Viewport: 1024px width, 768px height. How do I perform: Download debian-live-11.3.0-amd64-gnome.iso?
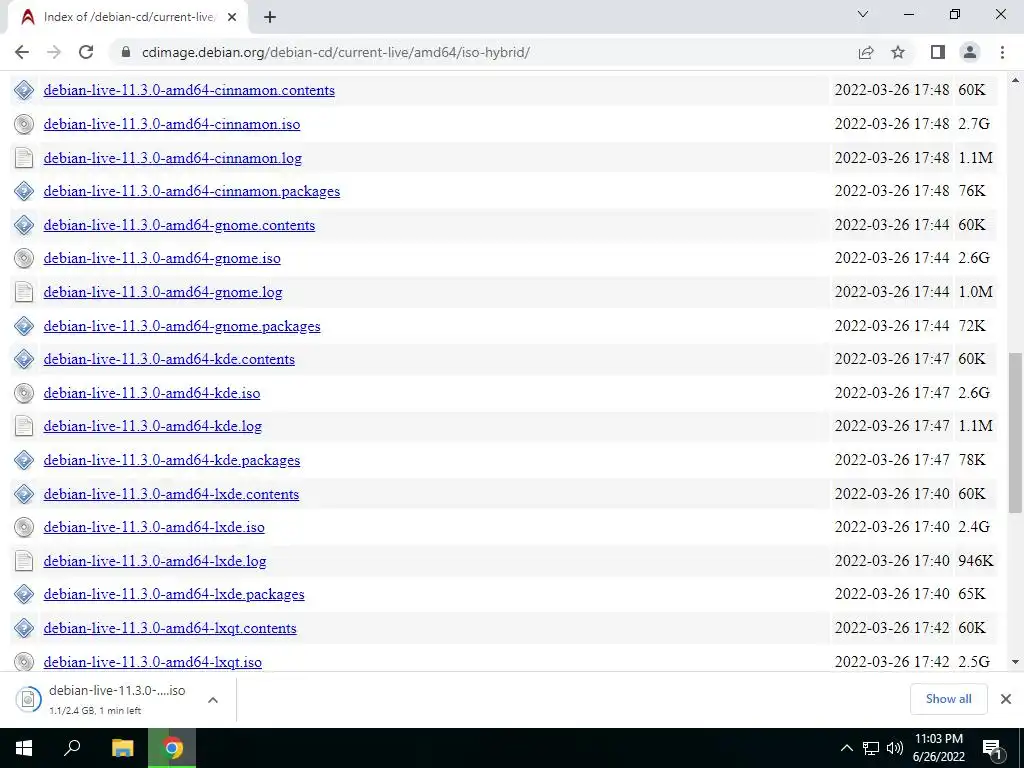[x=162, y=259]
